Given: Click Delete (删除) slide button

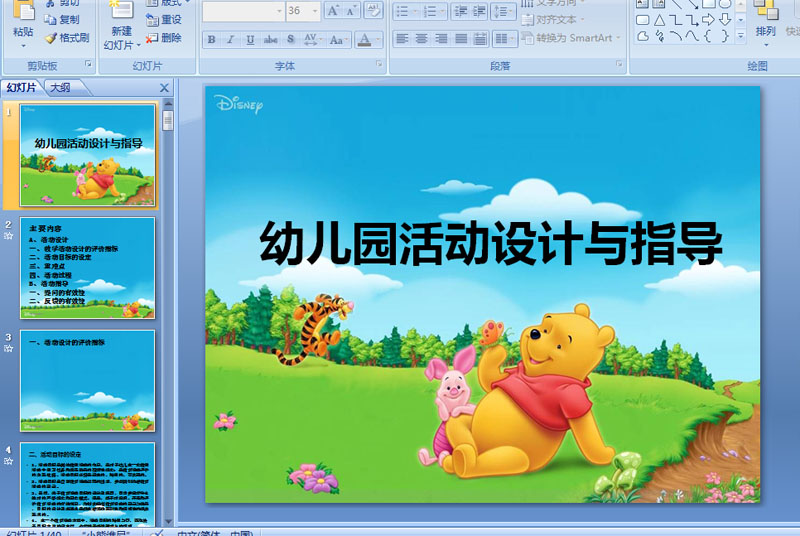Looking at the screenshot, I should tap(164, 38).
